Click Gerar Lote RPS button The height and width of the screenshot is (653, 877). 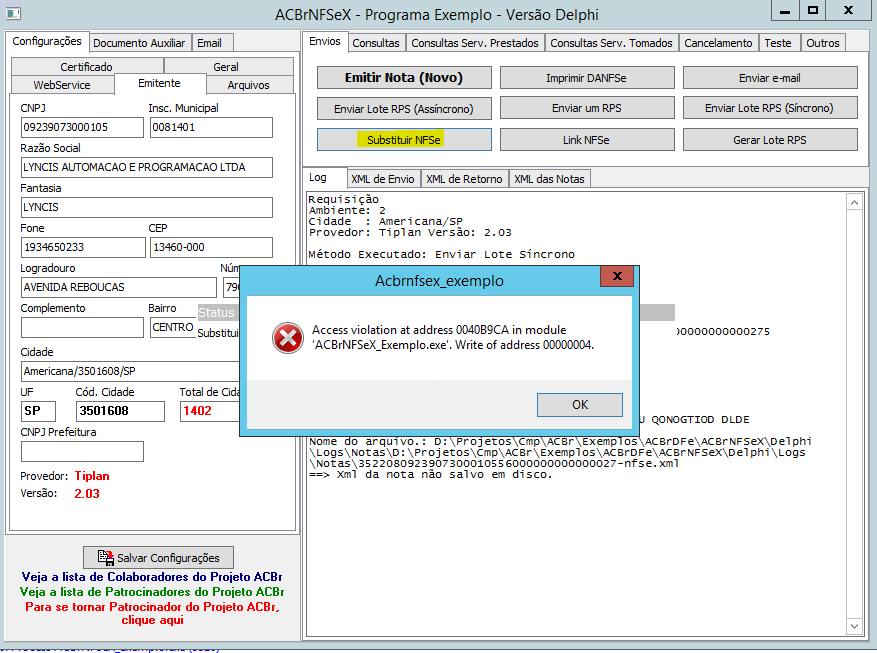[770, 140]
